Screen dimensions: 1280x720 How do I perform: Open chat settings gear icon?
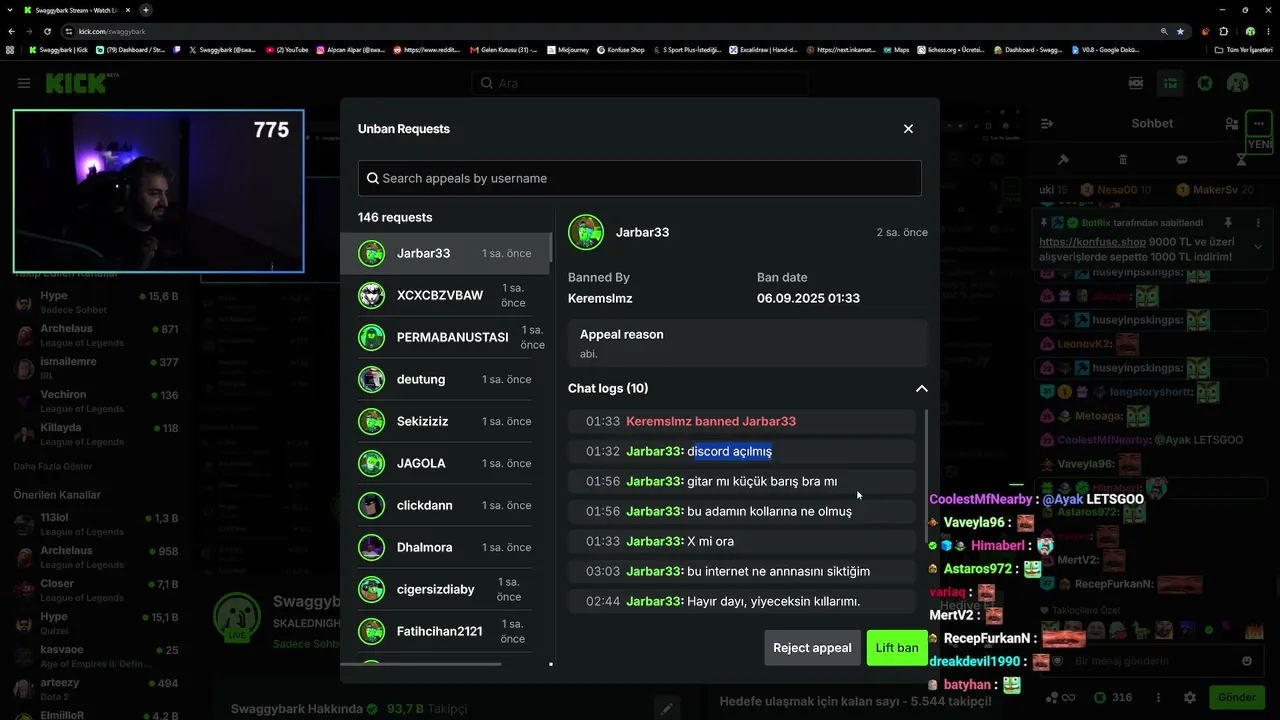(1190, 697)
